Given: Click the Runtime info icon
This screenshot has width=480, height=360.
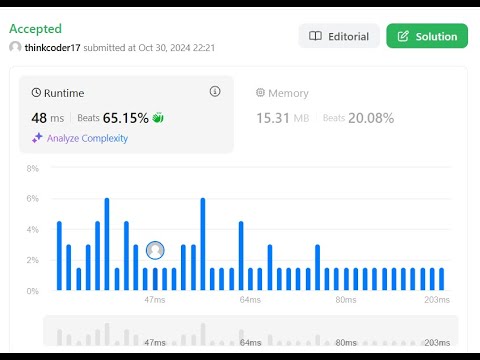Looking at the screenshot, I should tap(215, 91).
